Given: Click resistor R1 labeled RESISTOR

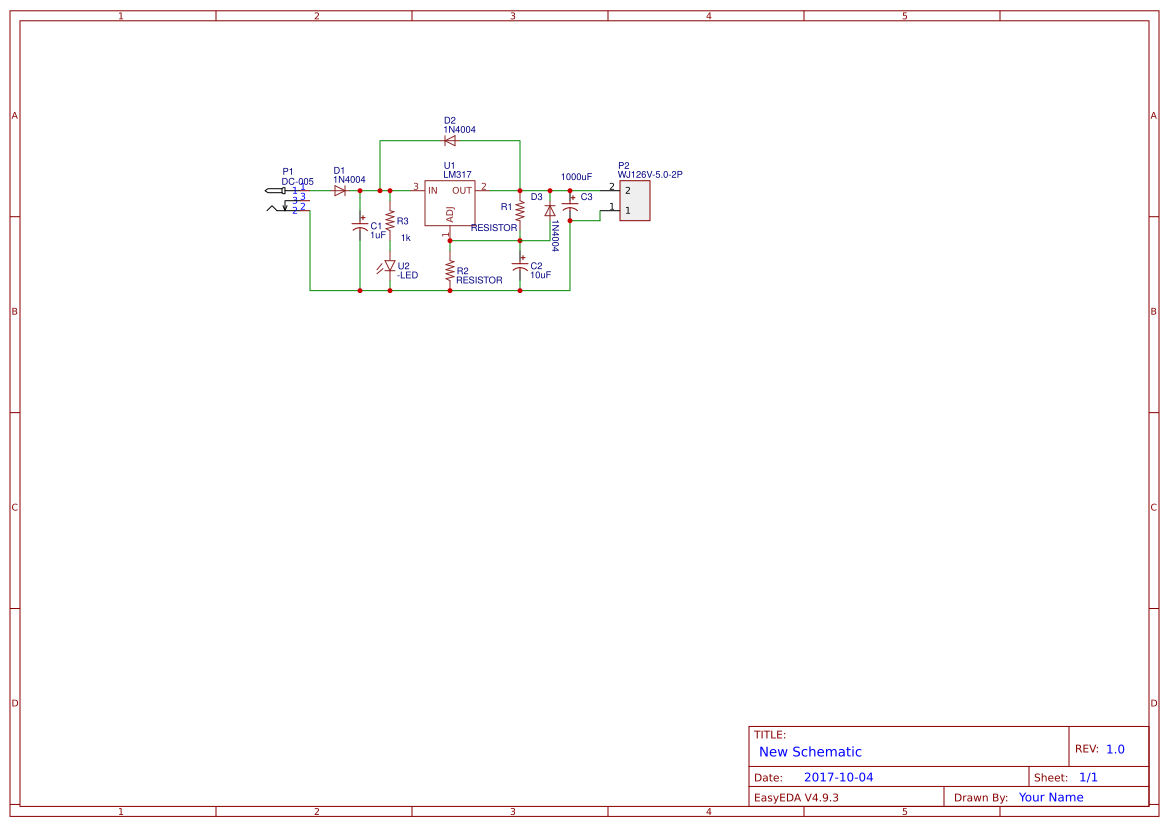Looking at the screenshot, I should click(520, 211).
